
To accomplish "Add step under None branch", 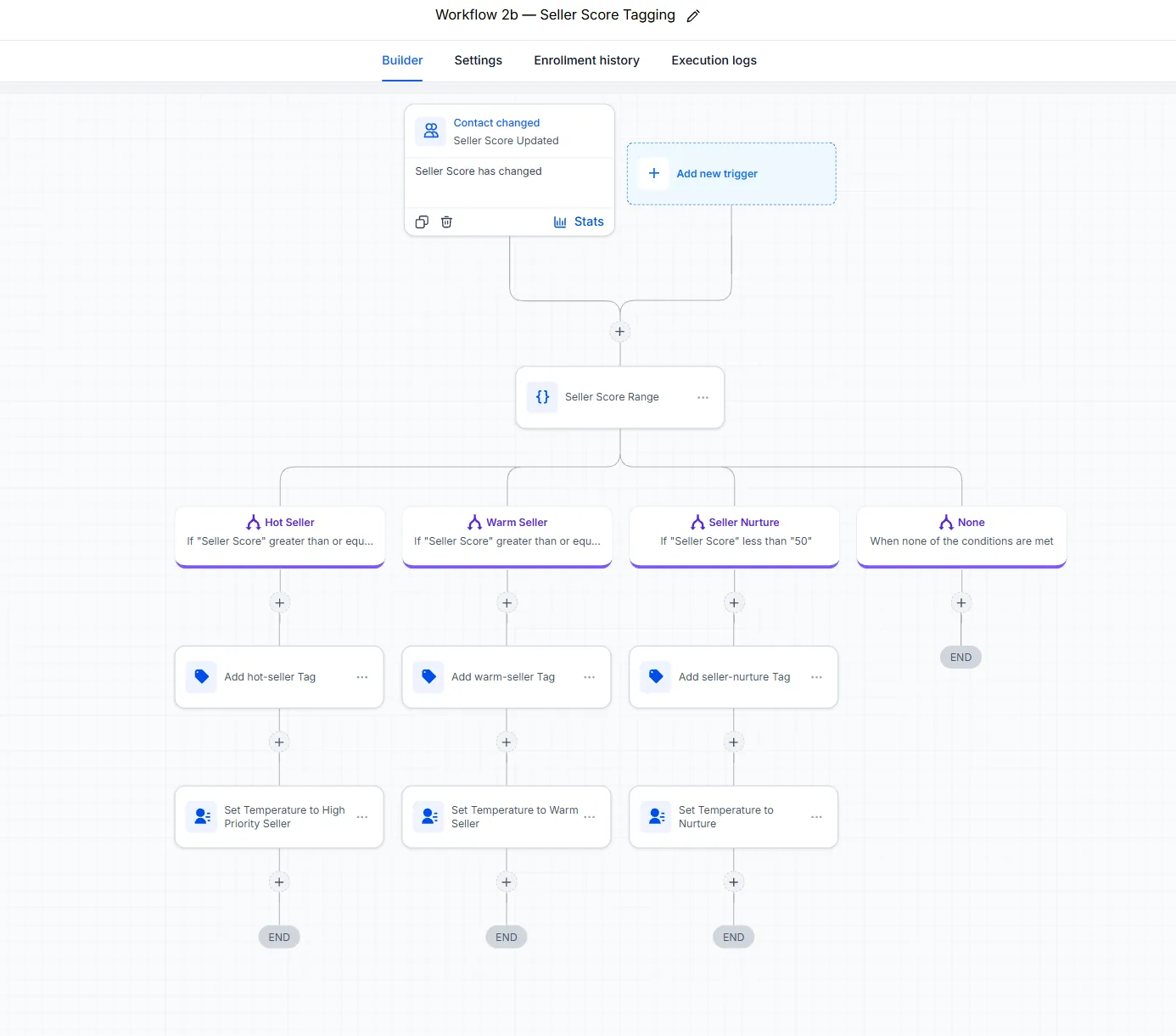I will 961,603.
